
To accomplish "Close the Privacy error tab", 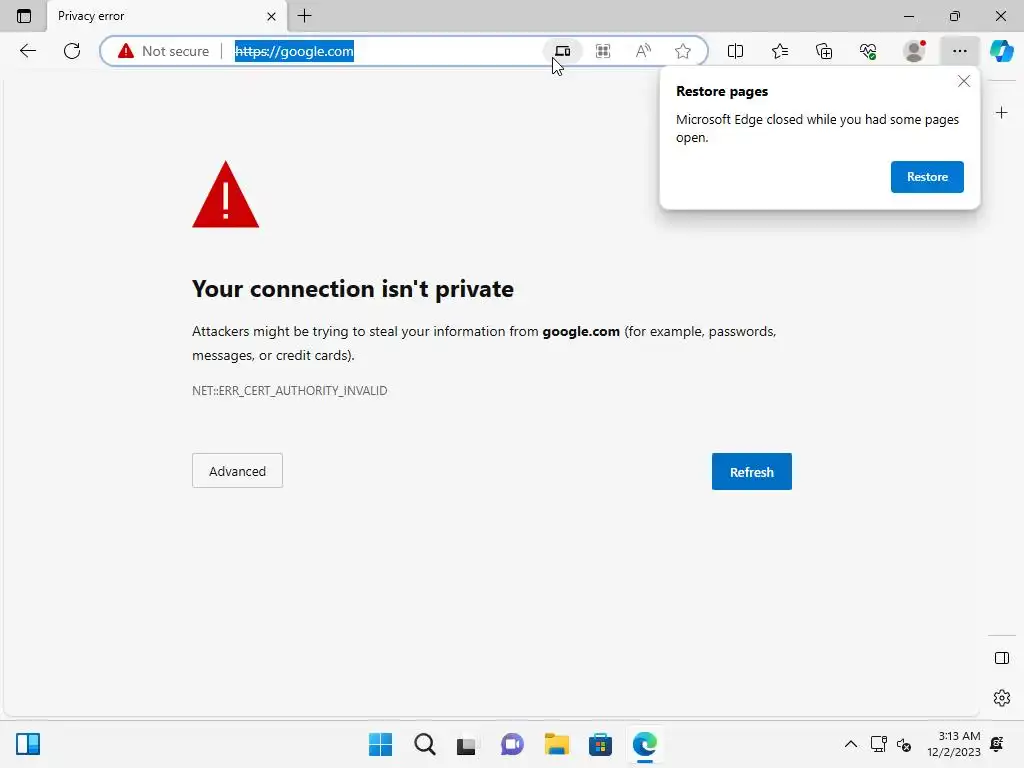I will 271,16.
